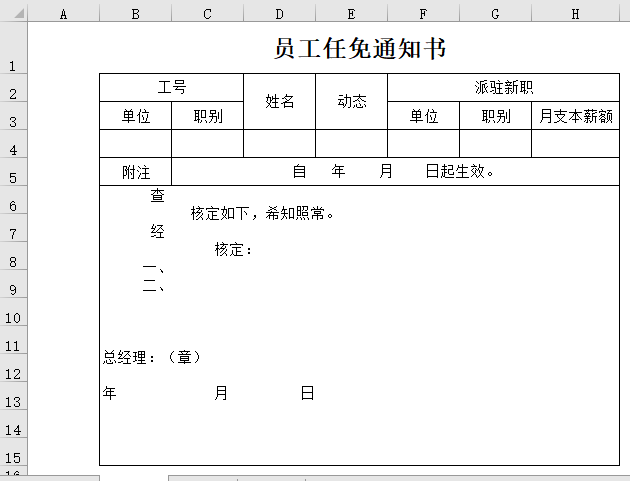Click the empty cell below 姓名
Viewport: 630px width, 481px height.
(x=279, y=144)
